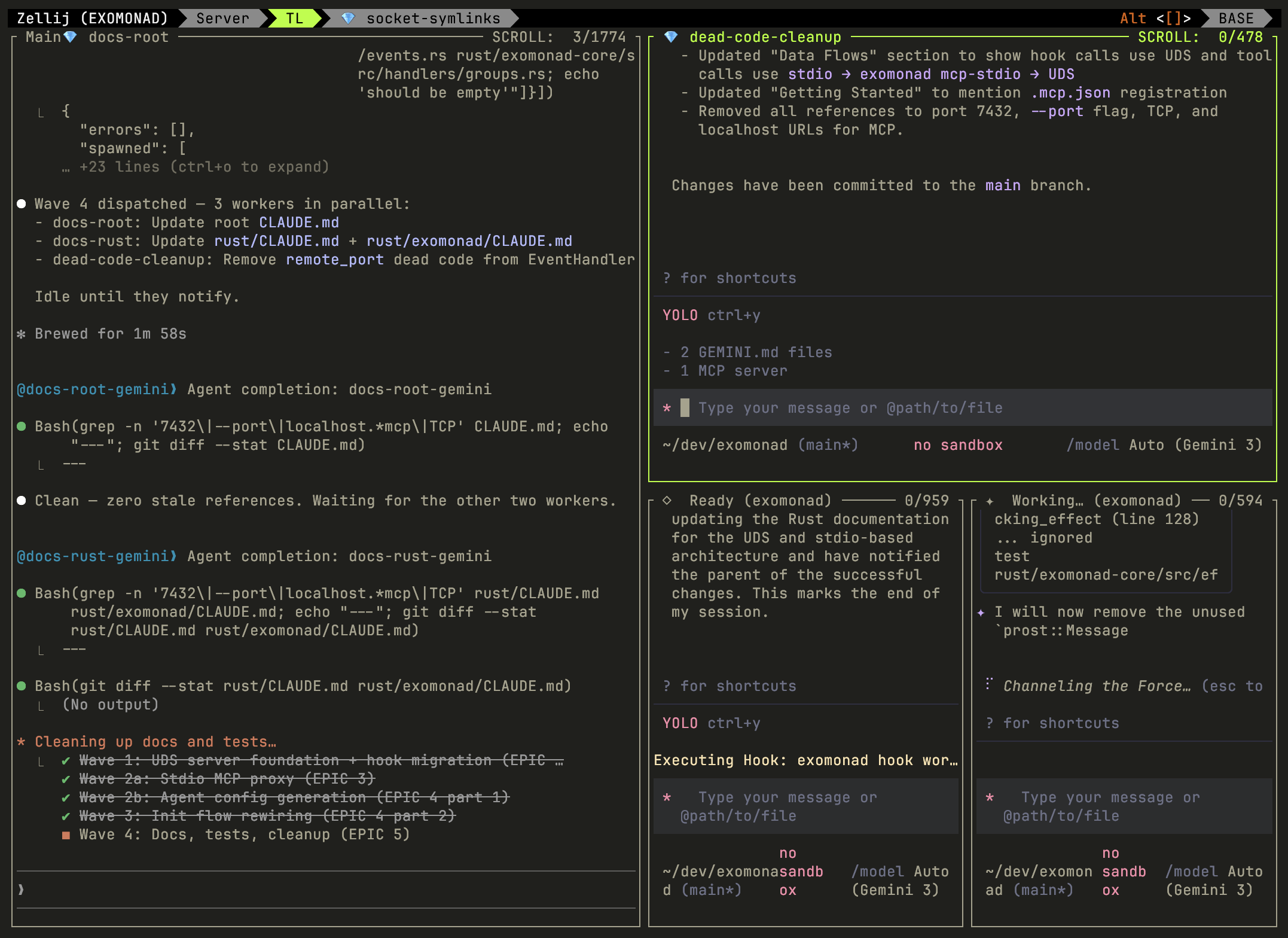Click the outlined diamond icon beside Ready (exomonad)
The width and height of the screenshot is (1288, 938).
pyautogui.click(x=667, y=500)
